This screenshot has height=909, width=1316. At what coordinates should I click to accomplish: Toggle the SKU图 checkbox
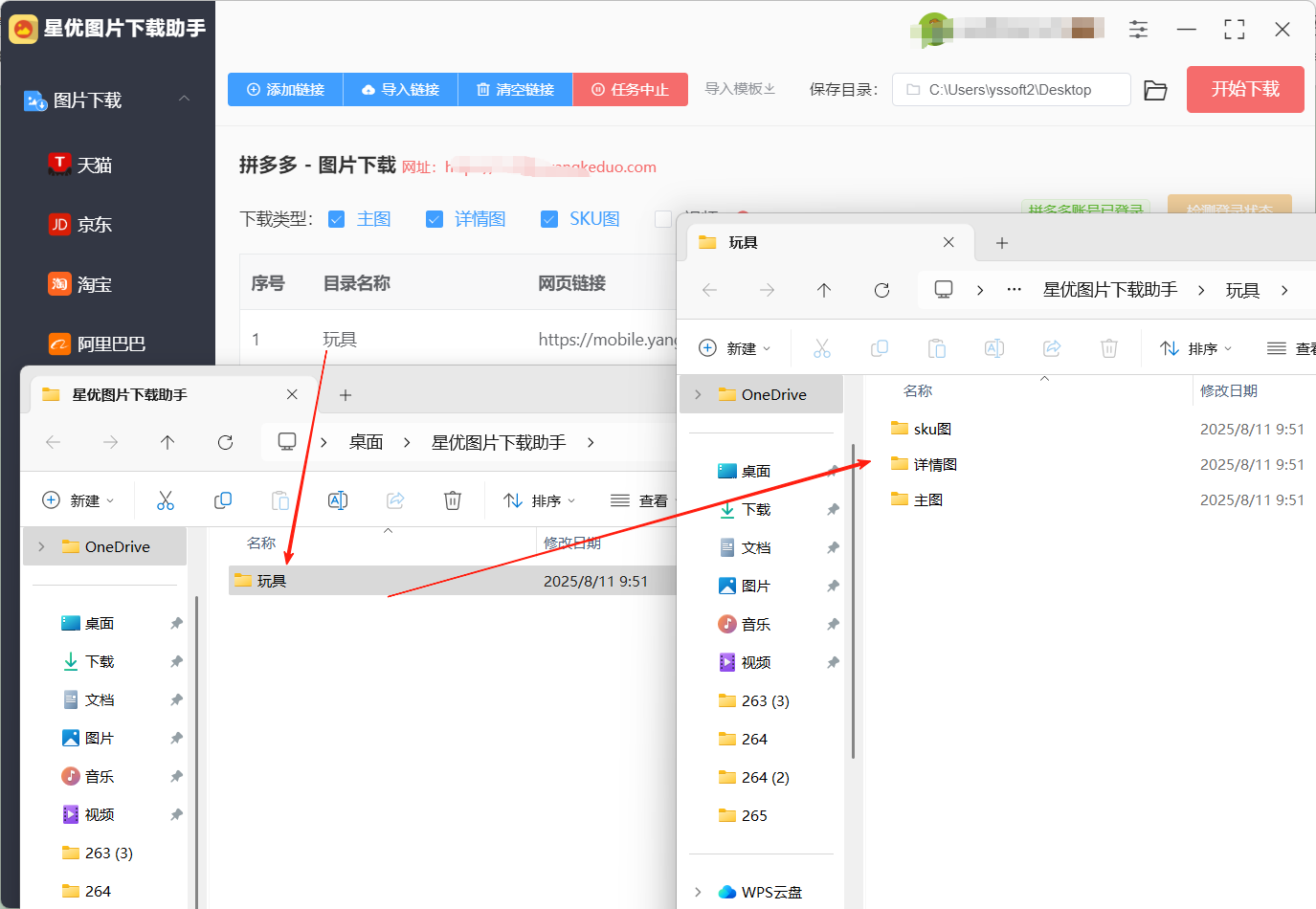coord(549,219)
